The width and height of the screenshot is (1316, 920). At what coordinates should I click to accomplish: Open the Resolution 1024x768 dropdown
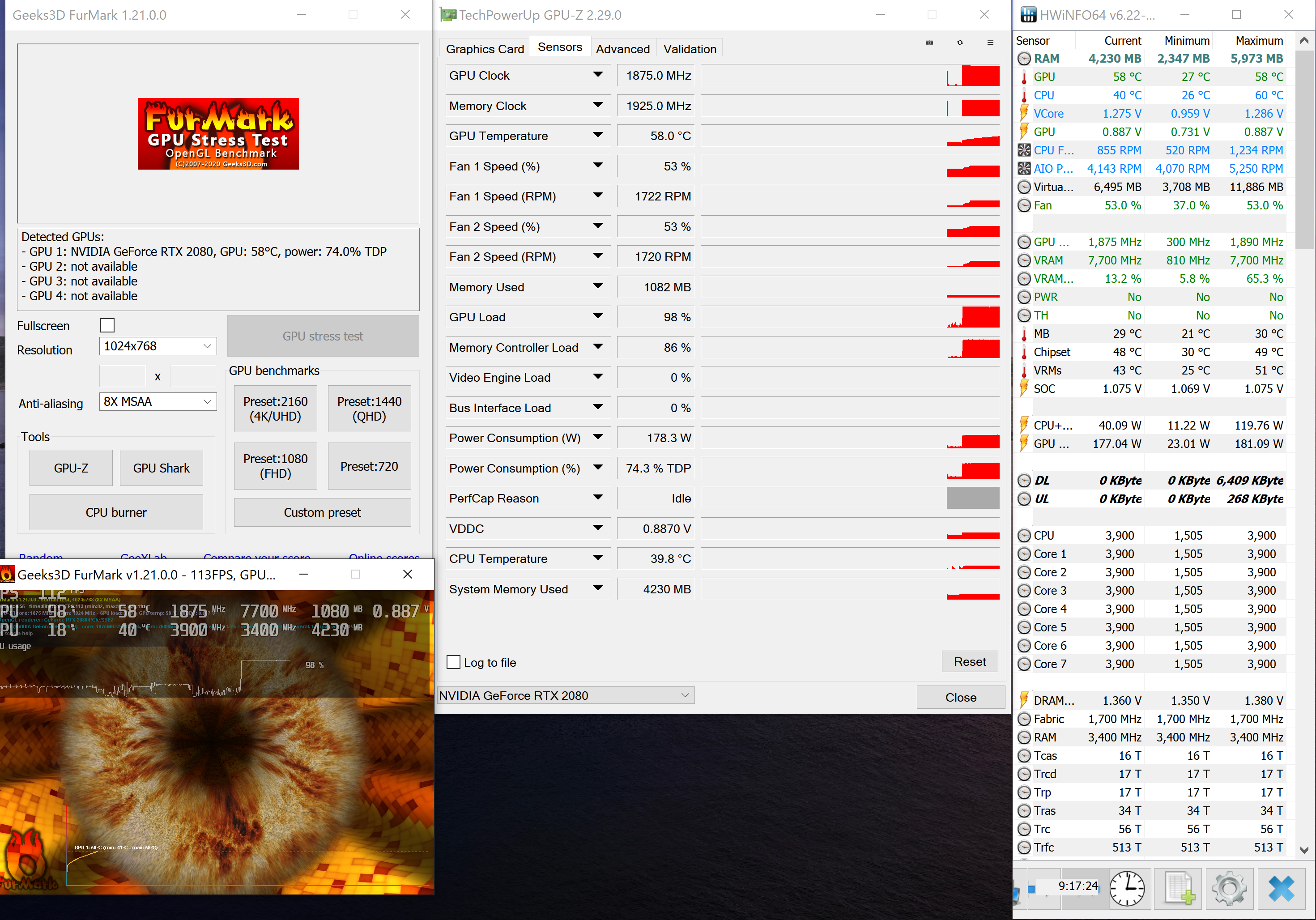pos(158,346)
